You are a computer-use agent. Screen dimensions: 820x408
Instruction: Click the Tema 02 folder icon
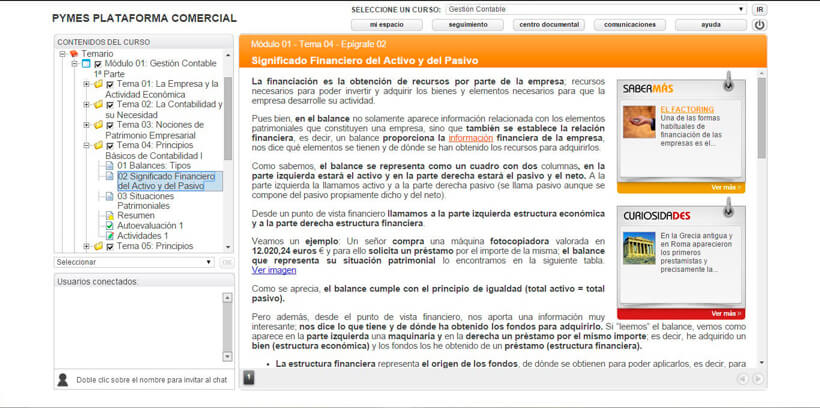coord(98,104)
